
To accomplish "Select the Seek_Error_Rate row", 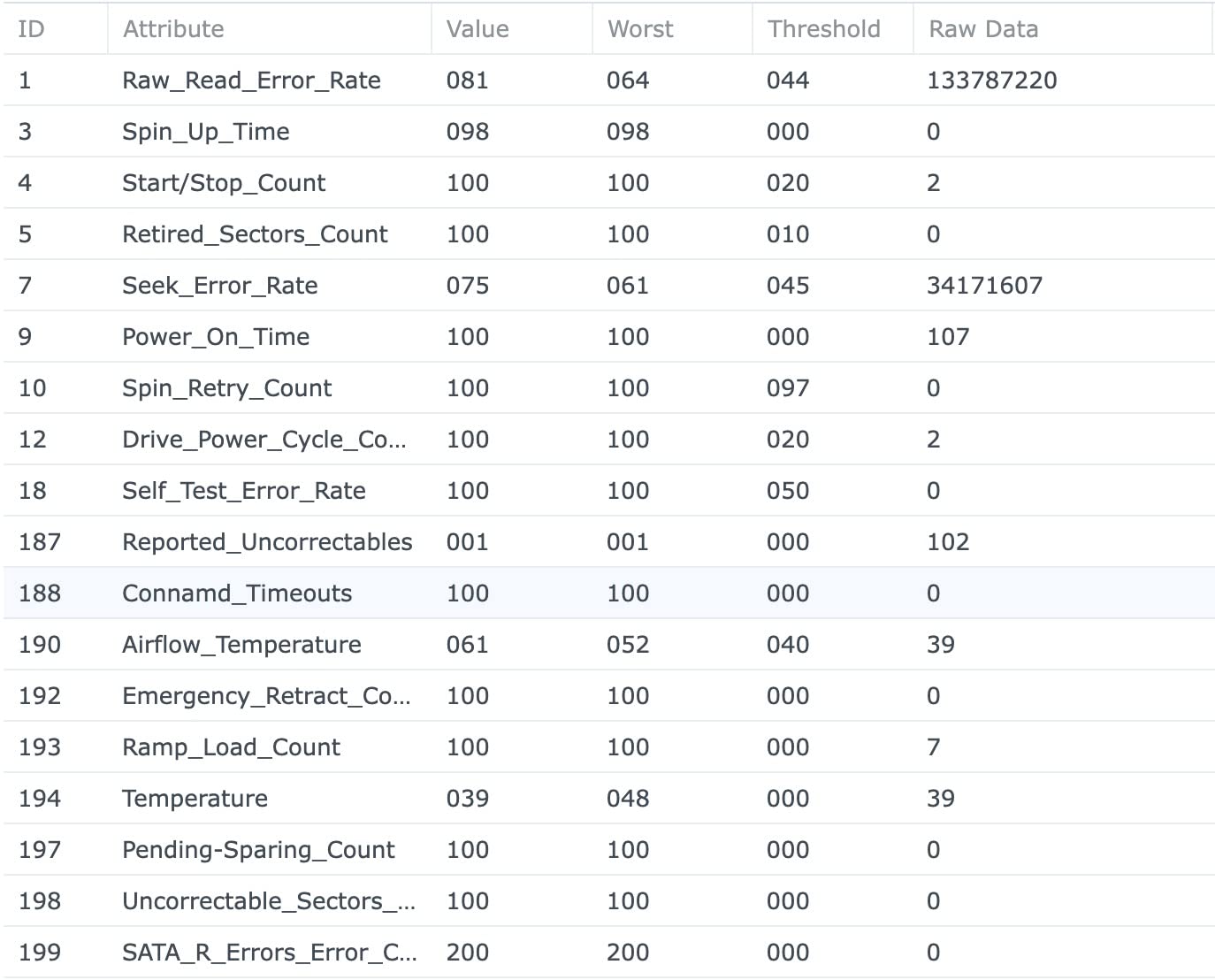I will [608, 286].
